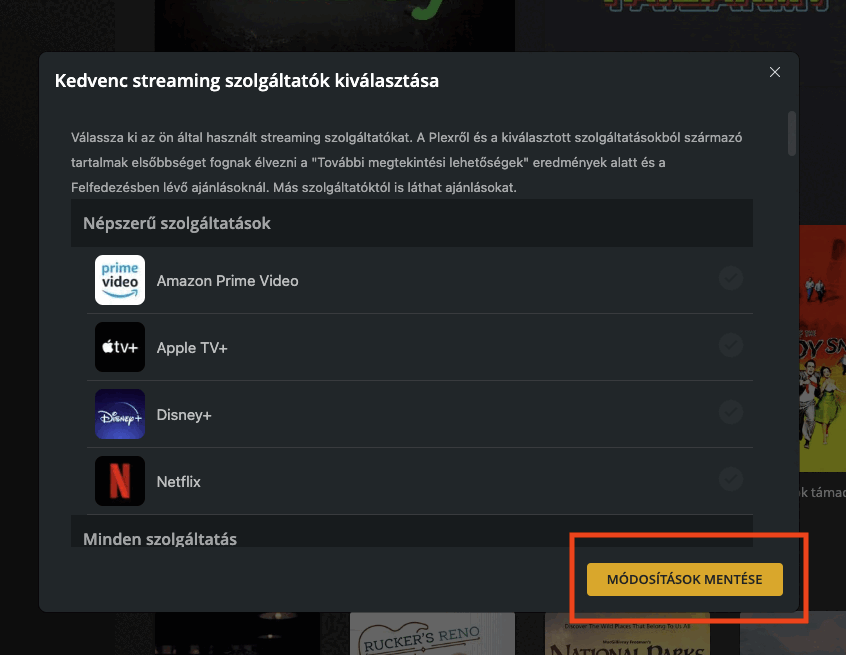
Task: Click the Minden szolgáltatás section header
Action: 412,532
